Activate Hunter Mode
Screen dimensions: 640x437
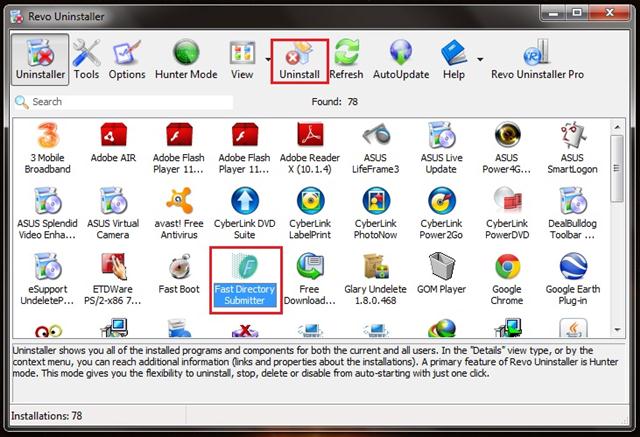click(x=186, y=60)
